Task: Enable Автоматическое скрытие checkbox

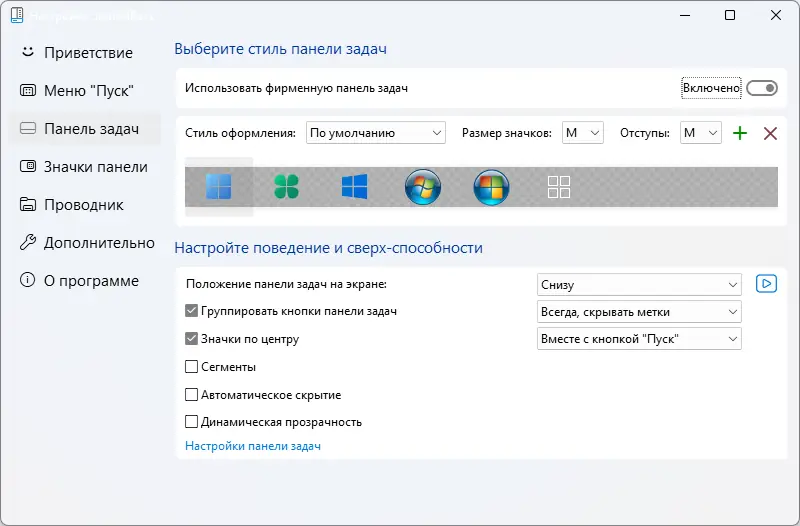Action: [191, 394]
